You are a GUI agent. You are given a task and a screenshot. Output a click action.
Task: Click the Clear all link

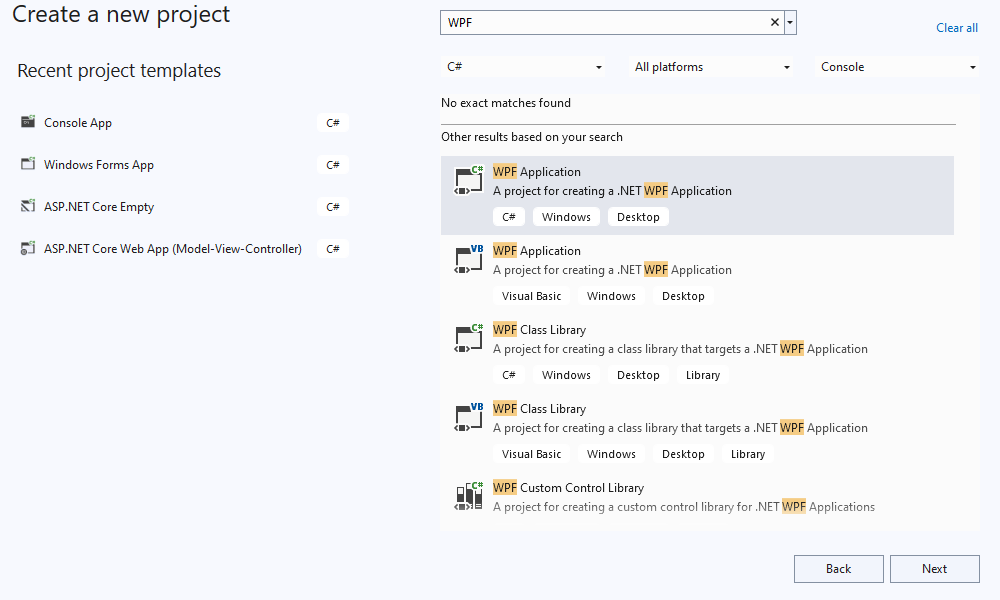click(x=956, y=28)
